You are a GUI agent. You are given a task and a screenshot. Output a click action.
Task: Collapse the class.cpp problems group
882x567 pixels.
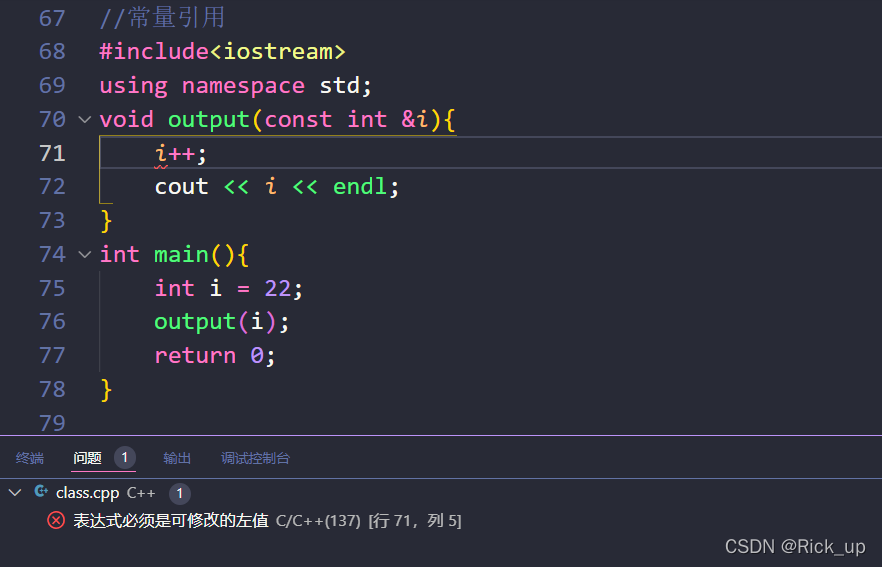pos(15,493)
